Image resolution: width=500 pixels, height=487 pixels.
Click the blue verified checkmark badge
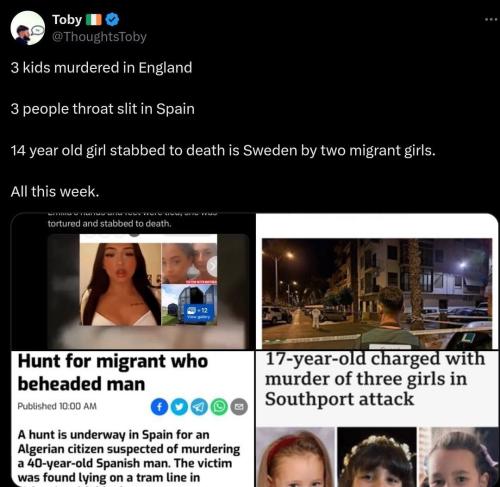coord(112,20)
